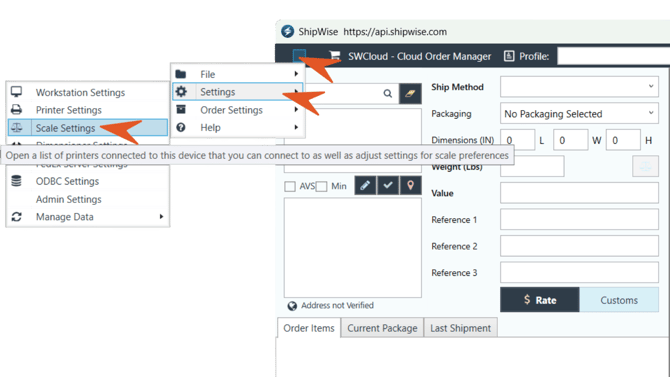
Task: Click the height dimension field
Action: [x=623, y=140]
